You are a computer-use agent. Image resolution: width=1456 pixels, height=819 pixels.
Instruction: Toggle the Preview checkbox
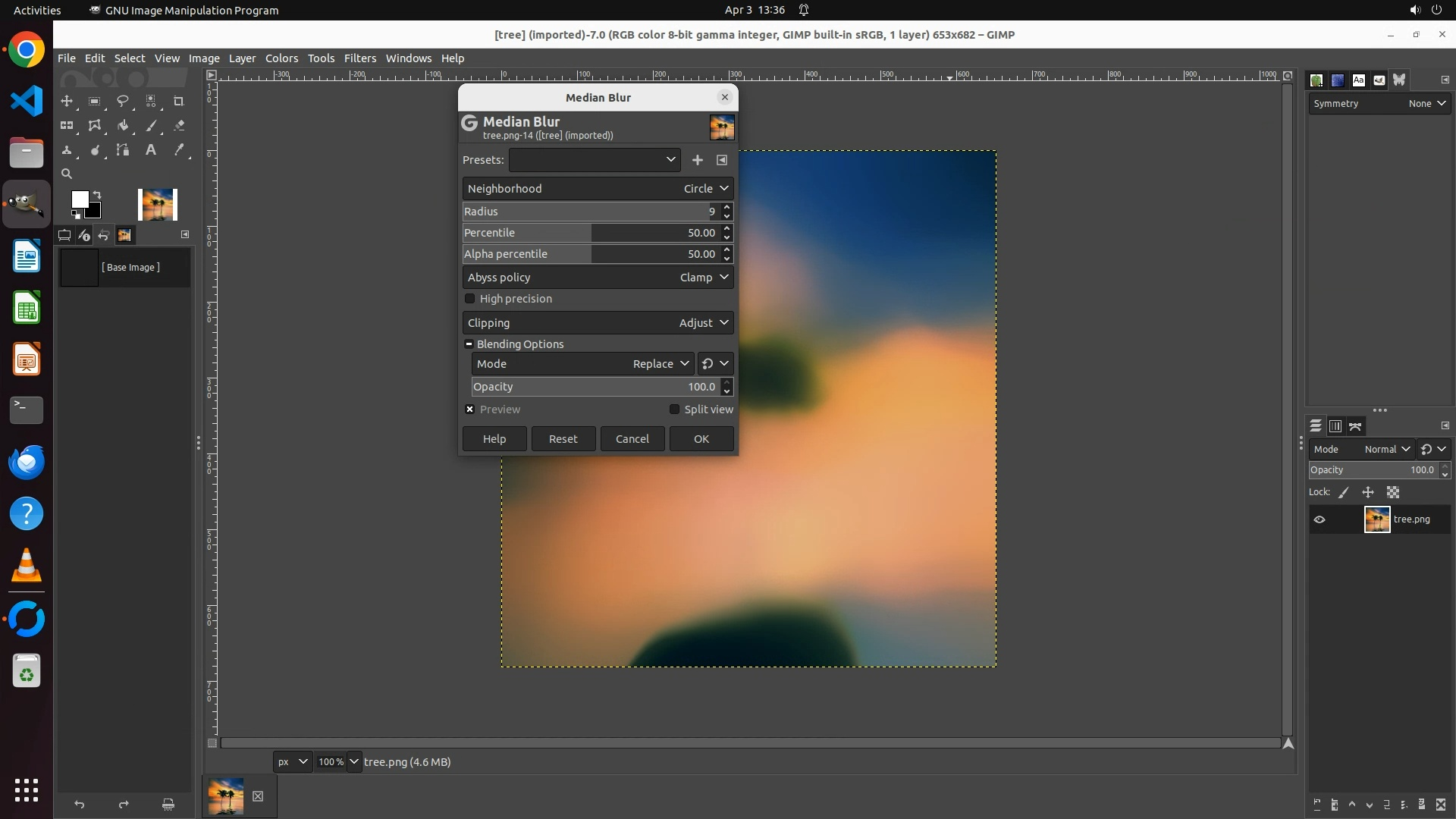[470, 409]
